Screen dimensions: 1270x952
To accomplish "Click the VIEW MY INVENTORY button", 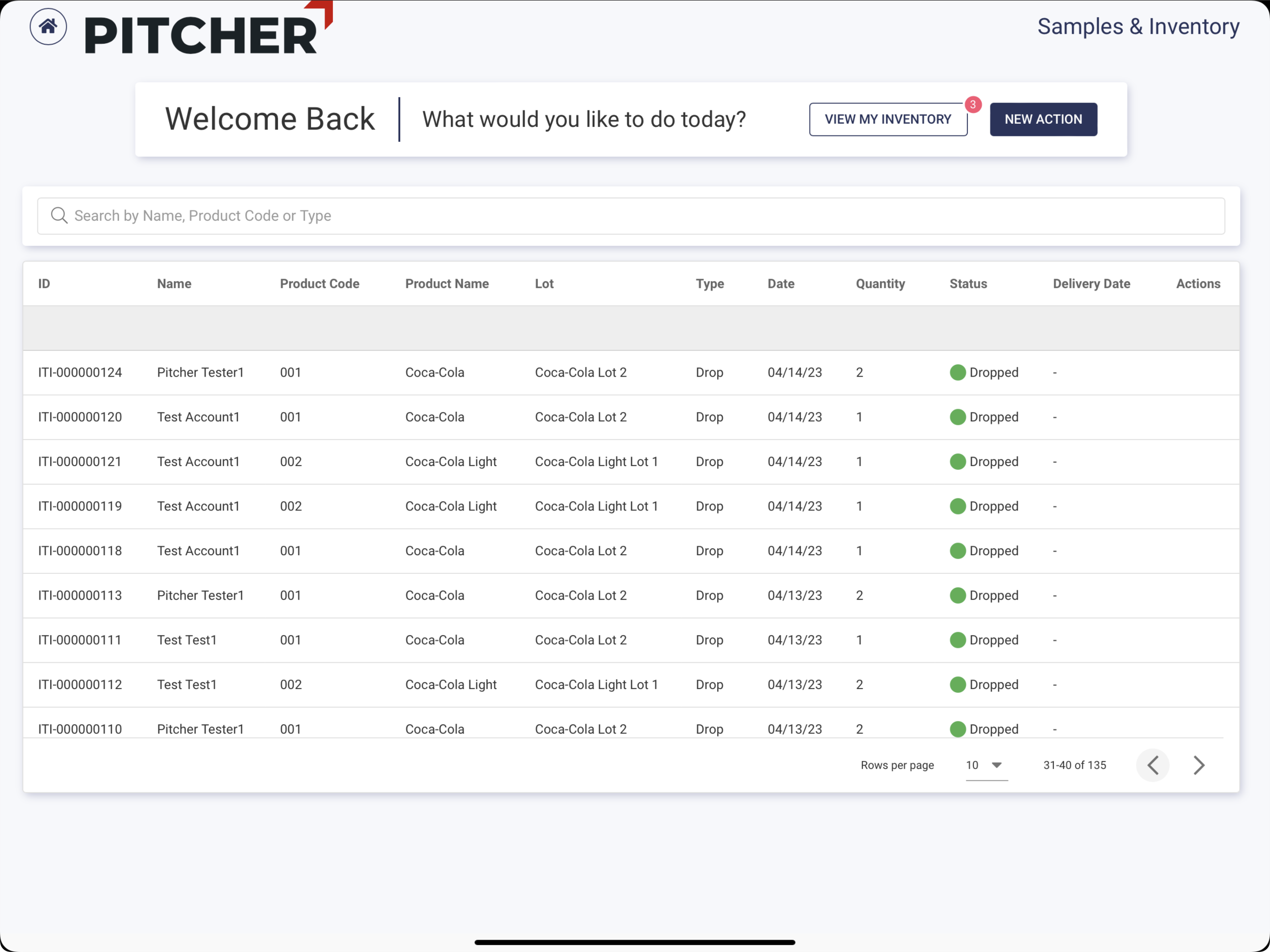I will point(887,119).
